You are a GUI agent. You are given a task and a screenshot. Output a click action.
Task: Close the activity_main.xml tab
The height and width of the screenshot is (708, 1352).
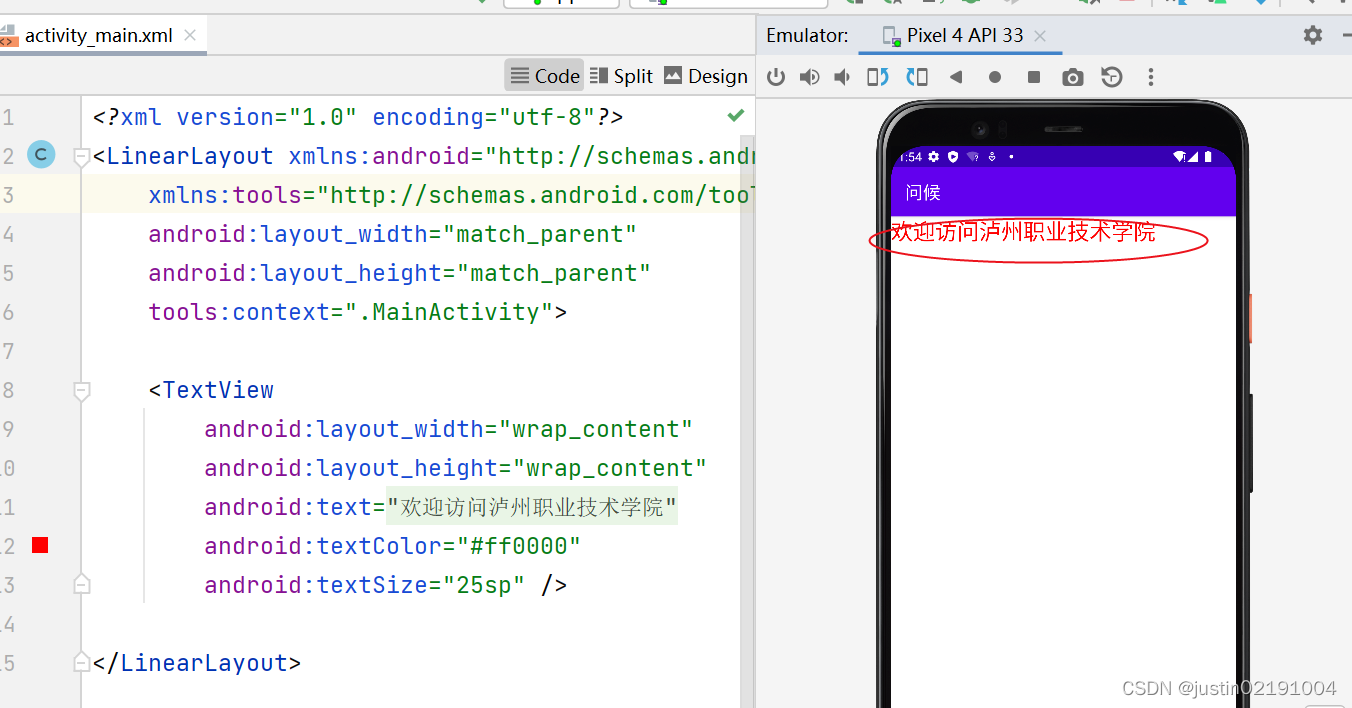190,35
